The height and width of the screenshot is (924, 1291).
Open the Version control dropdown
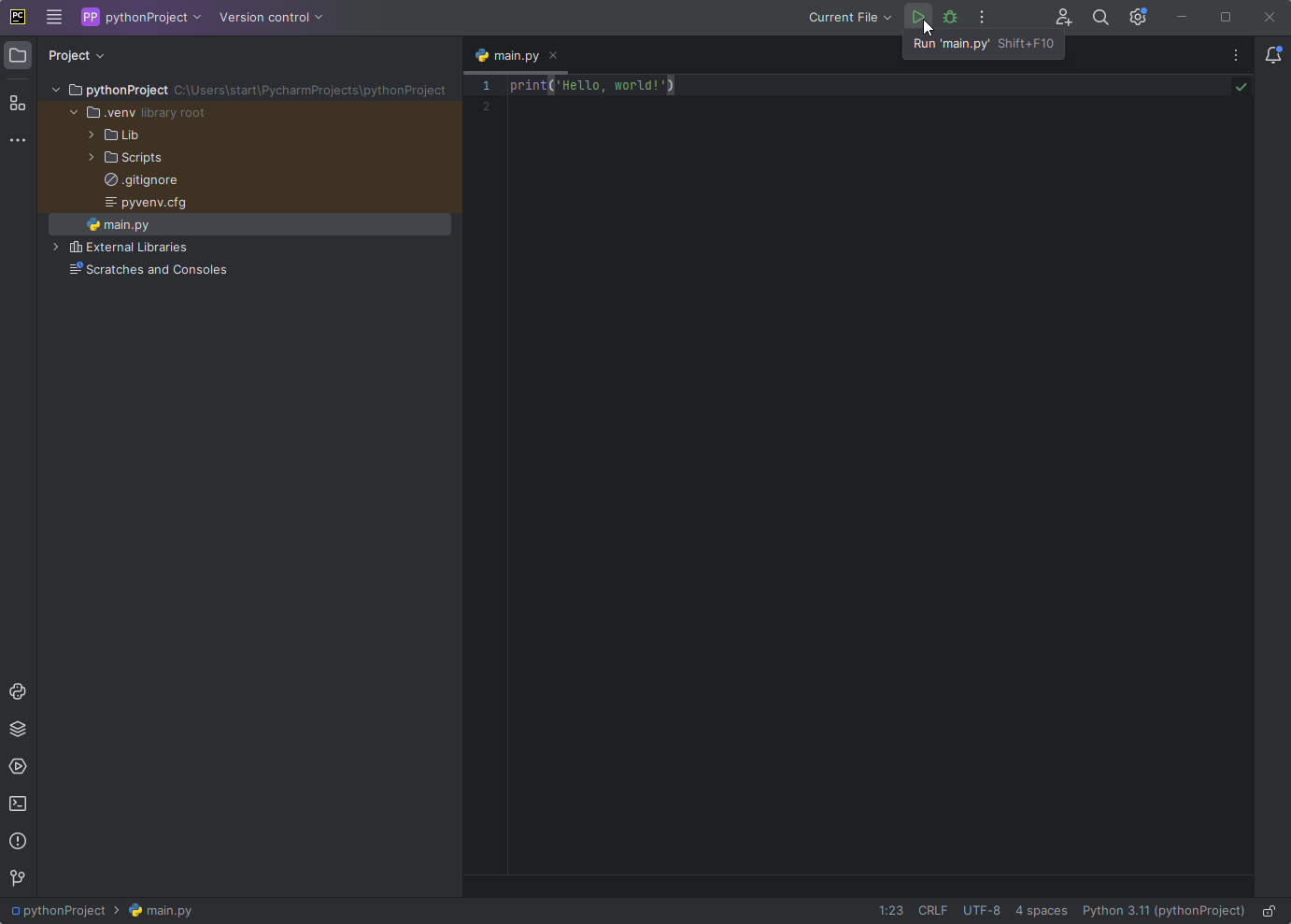pos(271,17)
